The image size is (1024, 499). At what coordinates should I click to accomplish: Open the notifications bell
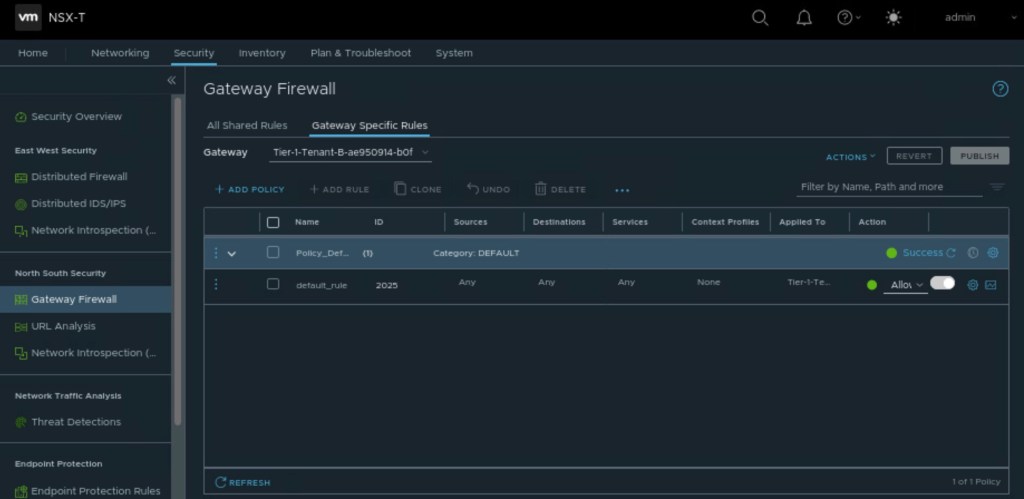[x=804, y=17]
